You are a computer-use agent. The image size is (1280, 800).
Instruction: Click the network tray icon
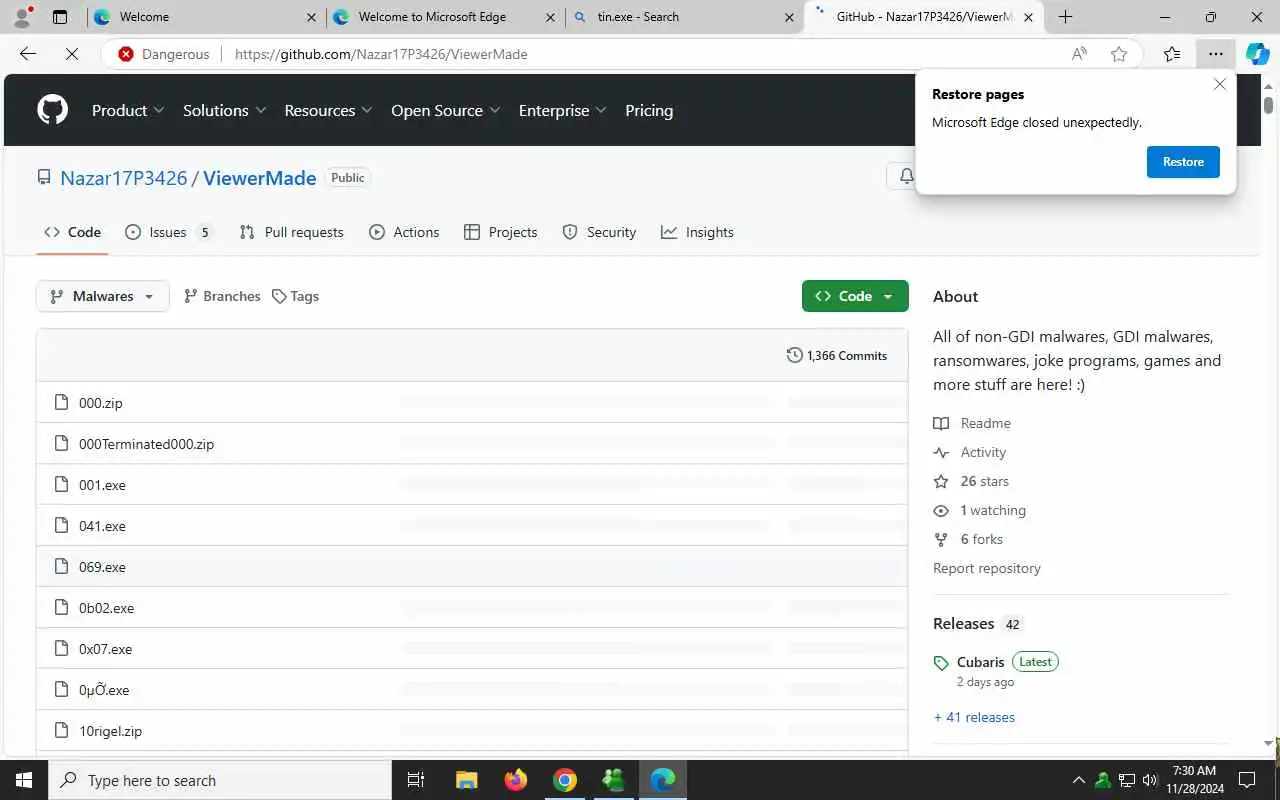pyautogui.click(x=1127, y=780)
